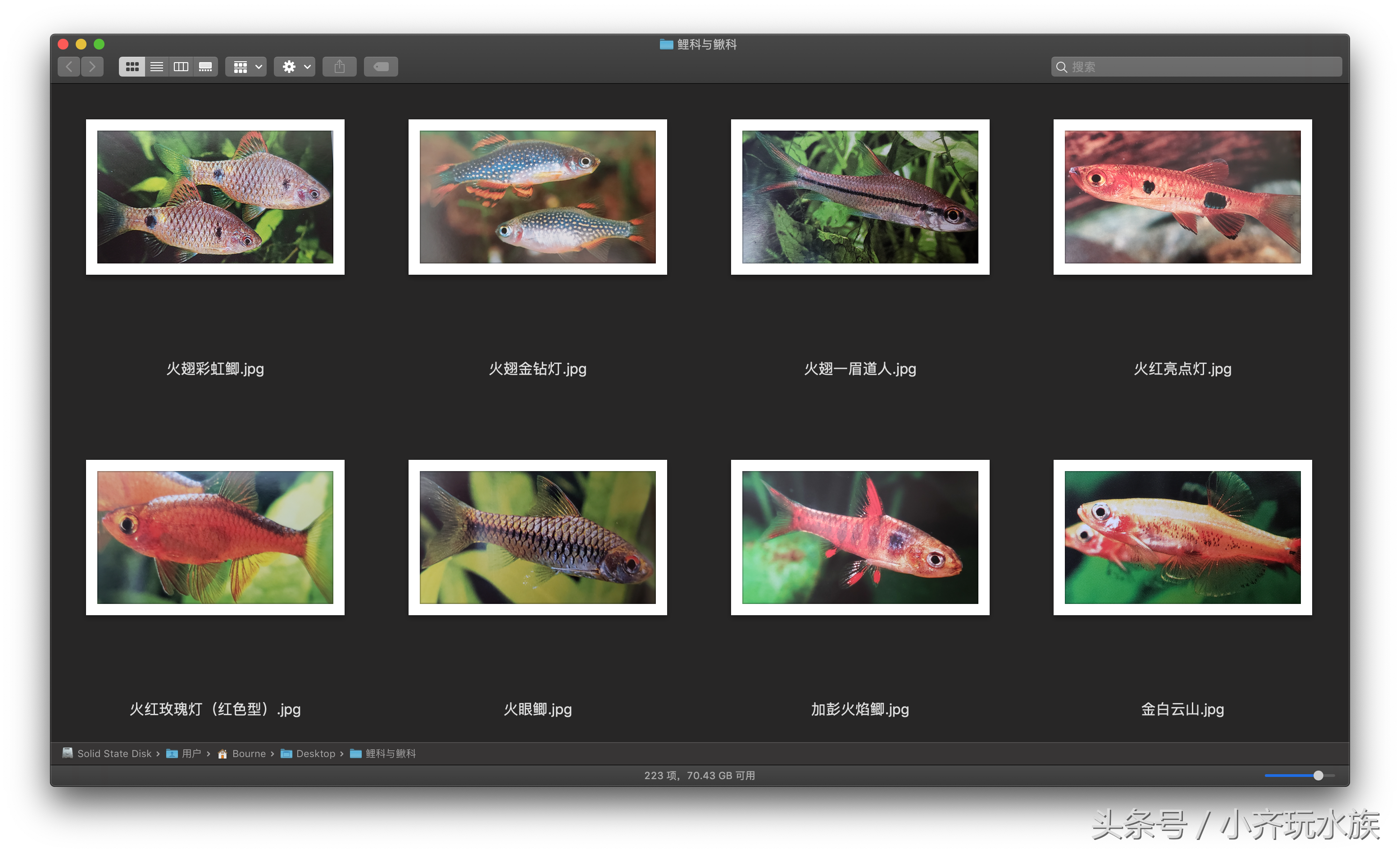Image resolution: width=1400 pixels, height=853 pixels.
Task: Click the file name 加彭火焰鲫.jpg
Action: [x=860, y=709]
